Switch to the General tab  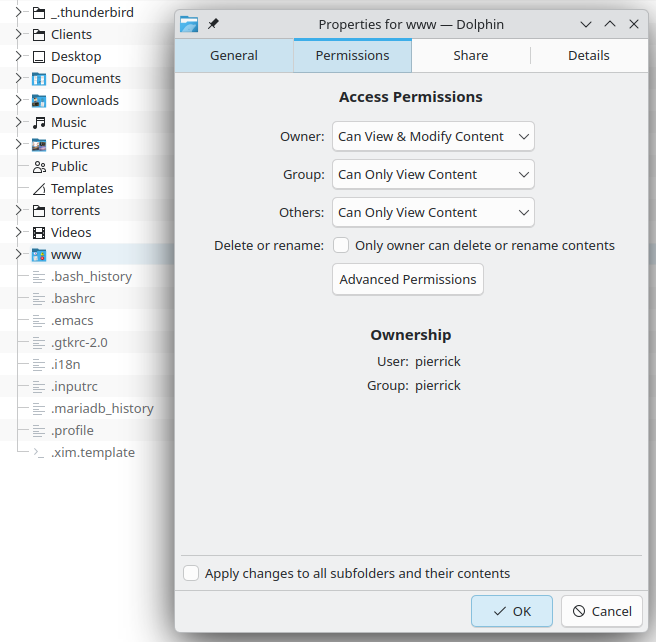[234, 56]
